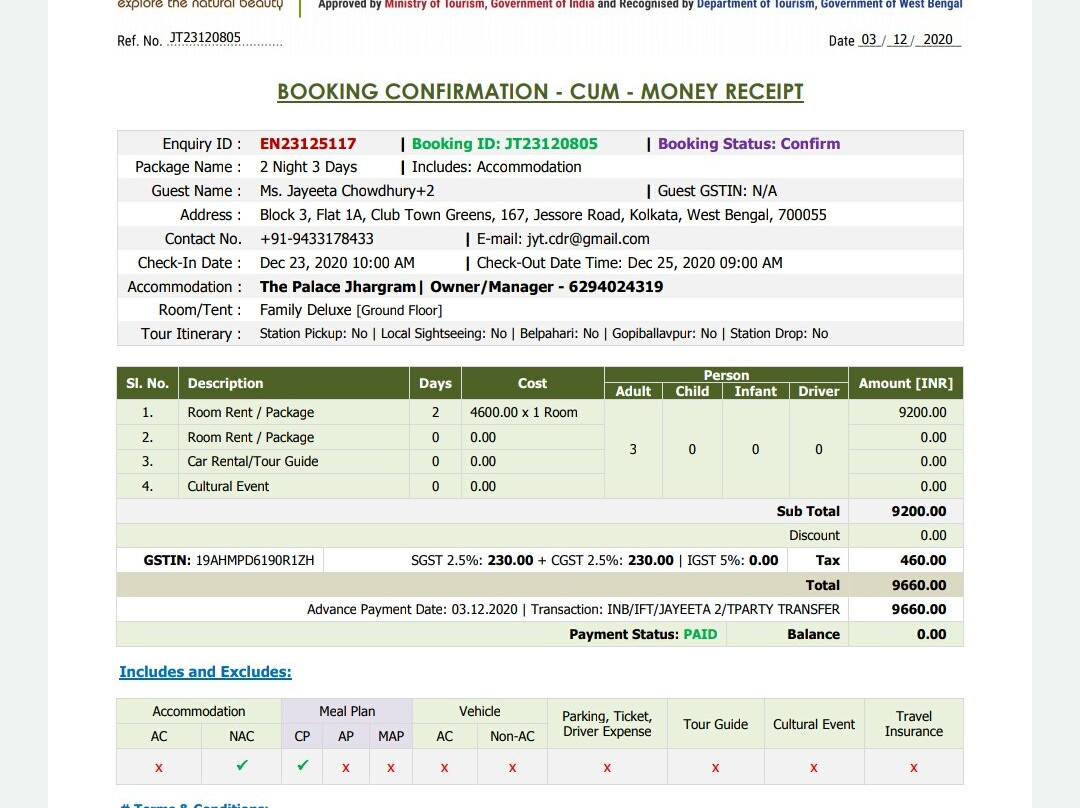
Task: Click Includes: Accommodation text
Action: click(x=497, y=167)
